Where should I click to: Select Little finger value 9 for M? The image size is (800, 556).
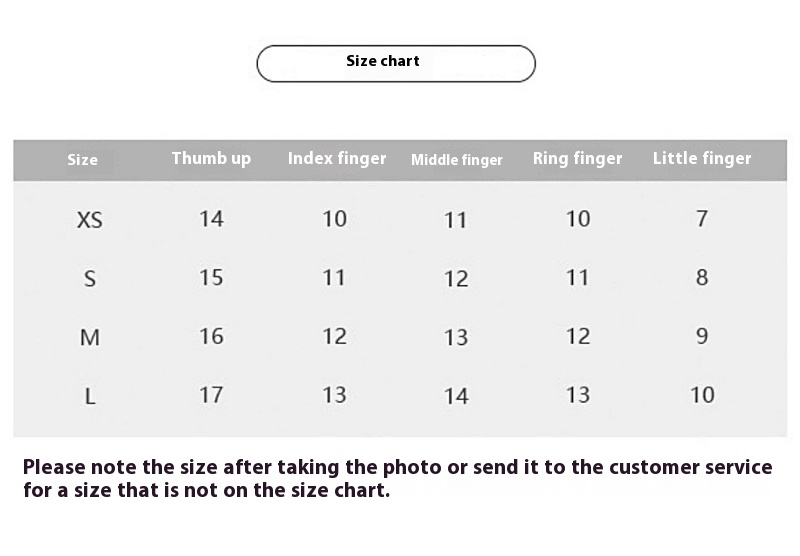[702, 336]
